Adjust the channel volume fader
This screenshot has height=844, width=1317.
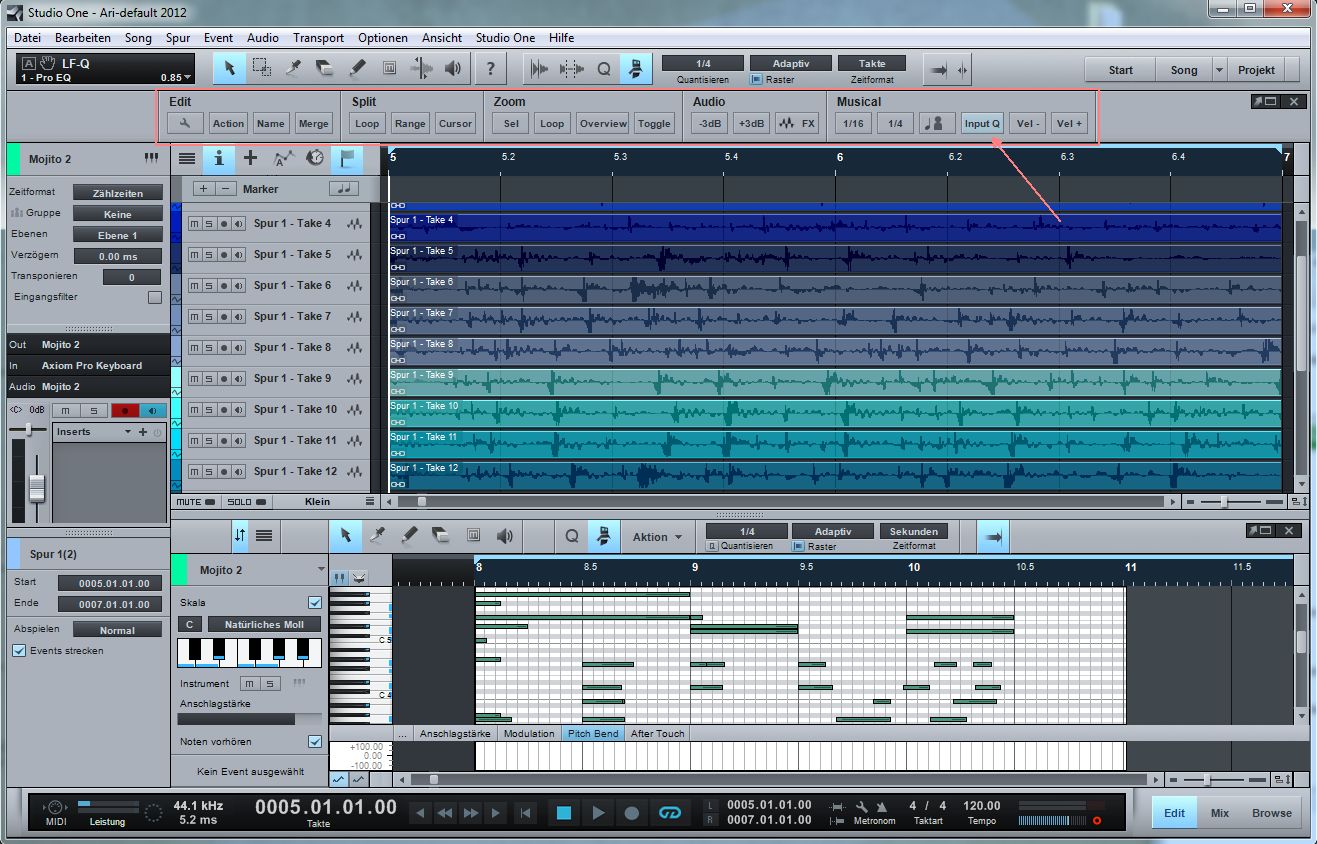pyautogui.click(x=37, y=488)
